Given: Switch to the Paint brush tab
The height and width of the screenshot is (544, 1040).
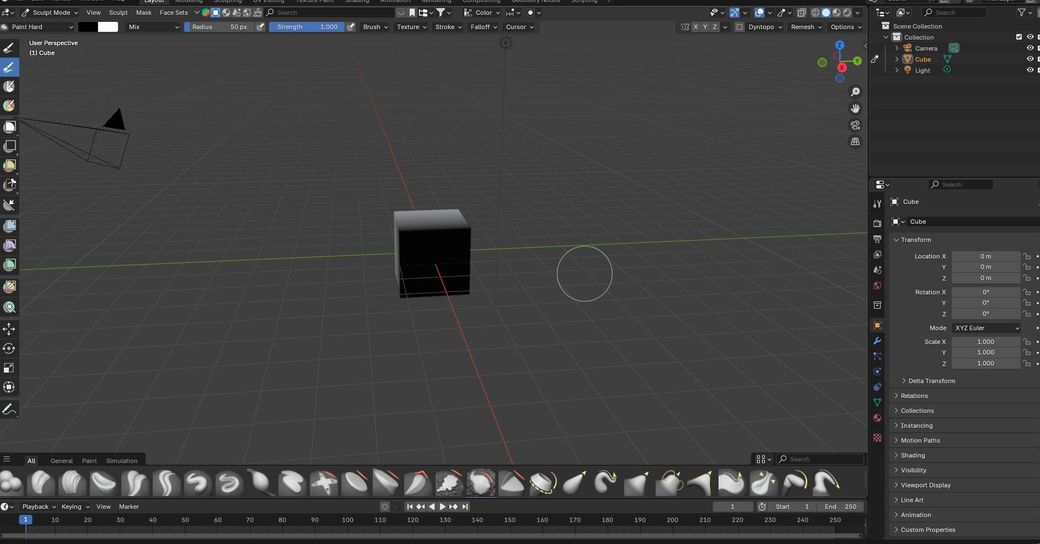Looking at the screenshot, I should point(89,461).
